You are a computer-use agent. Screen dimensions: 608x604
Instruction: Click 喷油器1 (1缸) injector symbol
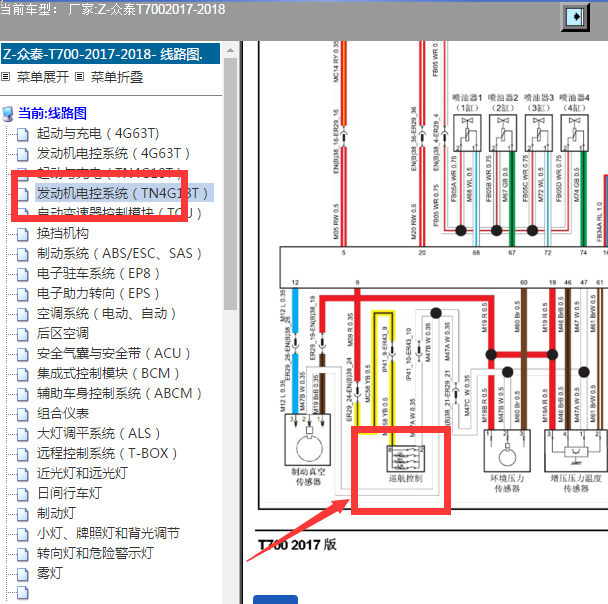[467, 133]
